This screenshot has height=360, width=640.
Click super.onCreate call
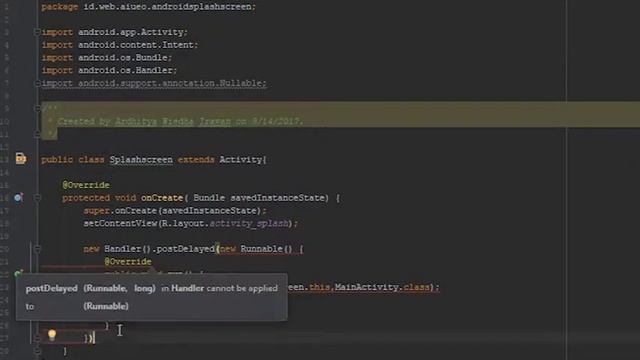click(x=175, y=211)
